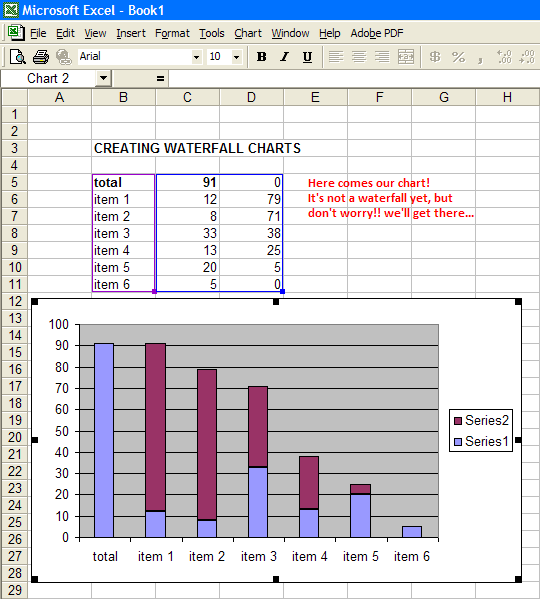Click the red 'Here comes our chart!' text

coord(369,183)
